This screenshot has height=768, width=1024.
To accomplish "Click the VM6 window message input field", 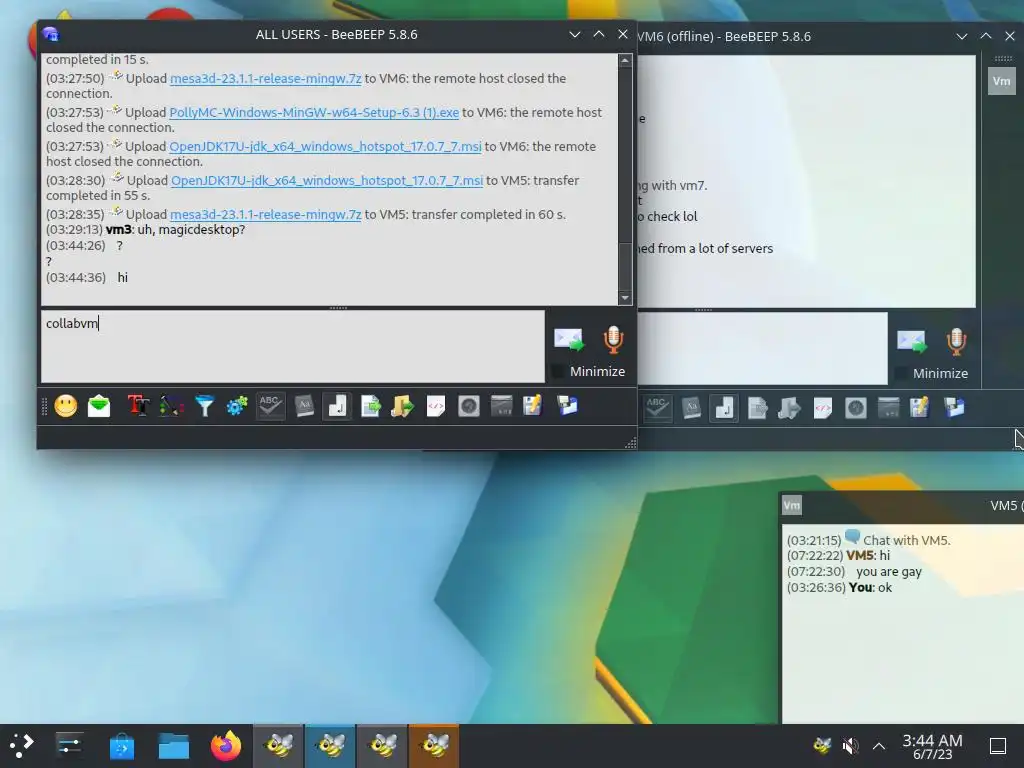I will tap(762, 348).
